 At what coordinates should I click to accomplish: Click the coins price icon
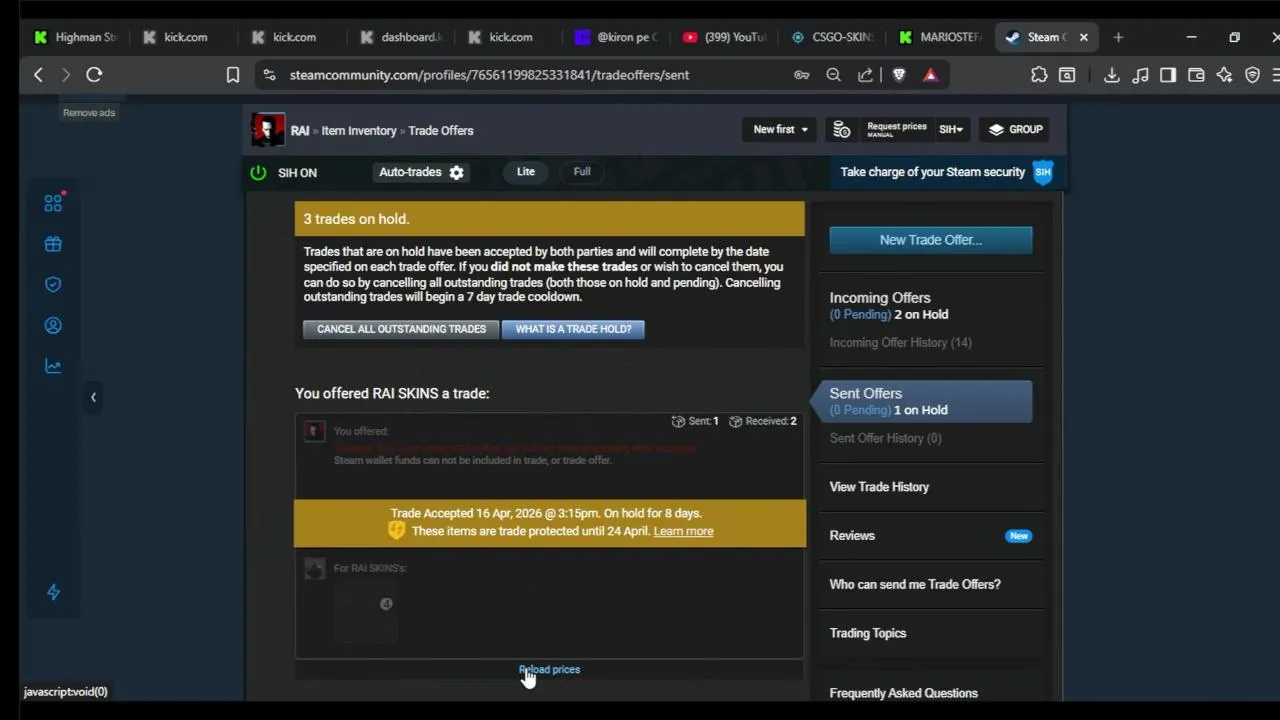842,129
